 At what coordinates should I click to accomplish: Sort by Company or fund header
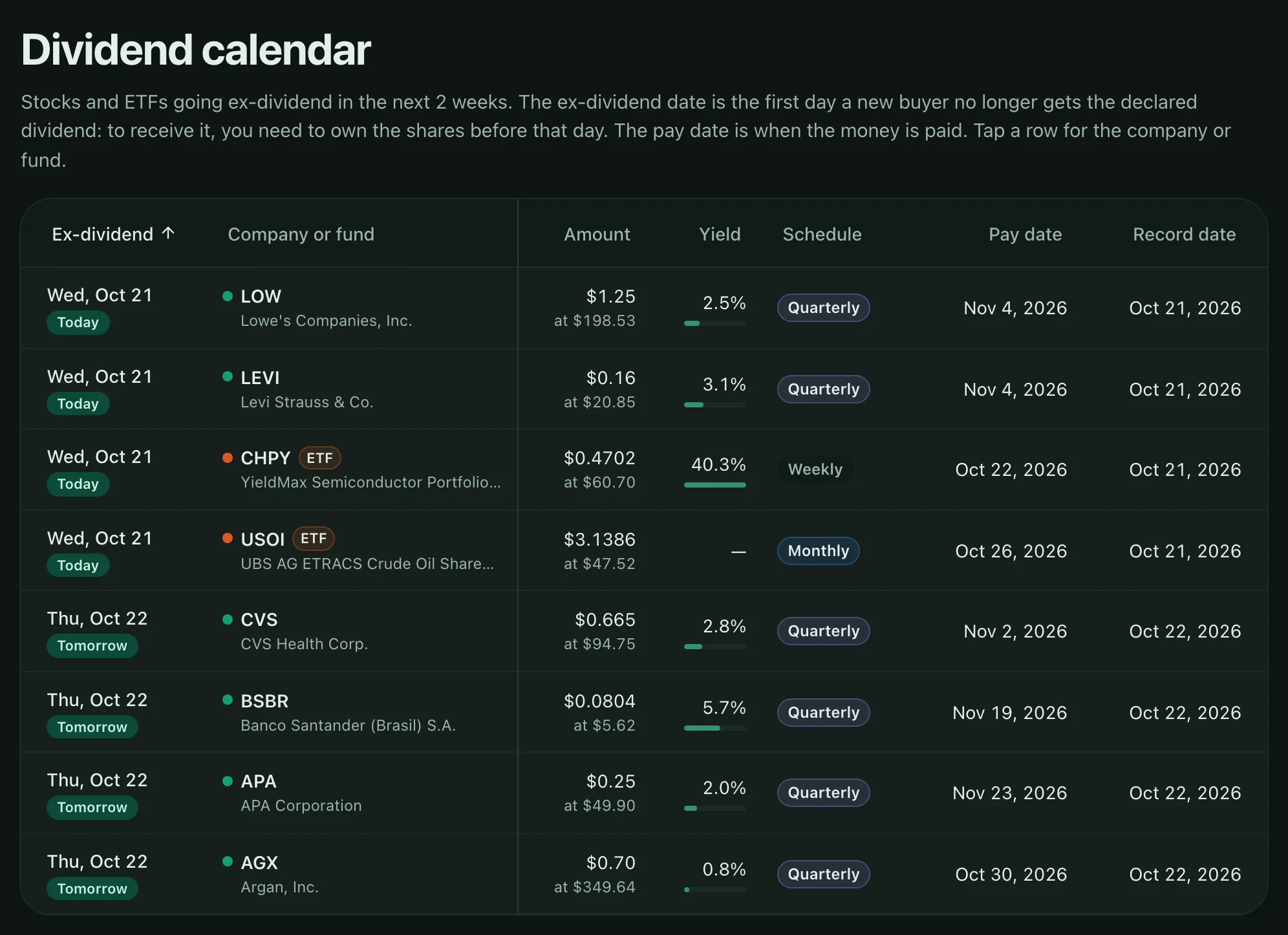pyautogui.click(x=301, y=234)
